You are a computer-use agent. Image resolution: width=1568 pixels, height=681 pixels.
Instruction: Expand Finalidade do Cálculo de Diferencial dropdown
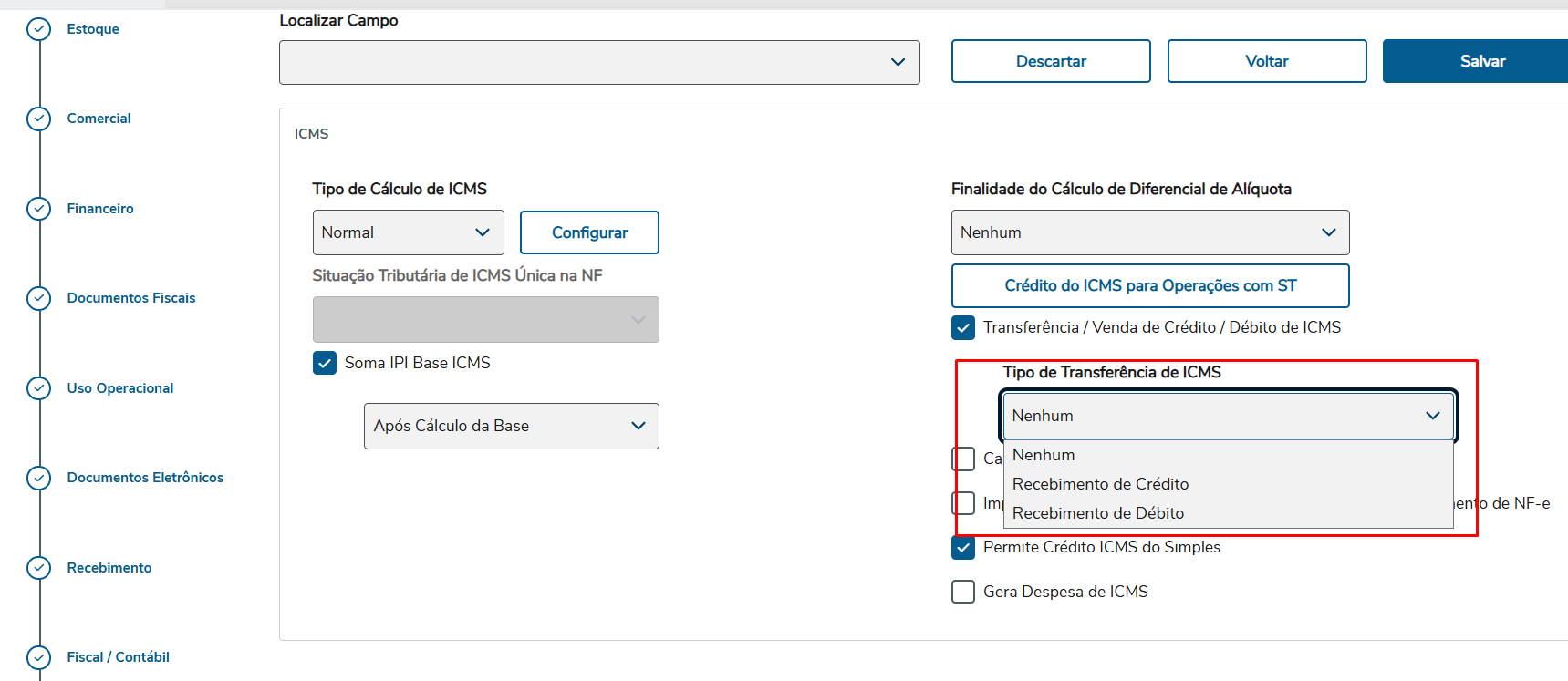click(1149, 232)
